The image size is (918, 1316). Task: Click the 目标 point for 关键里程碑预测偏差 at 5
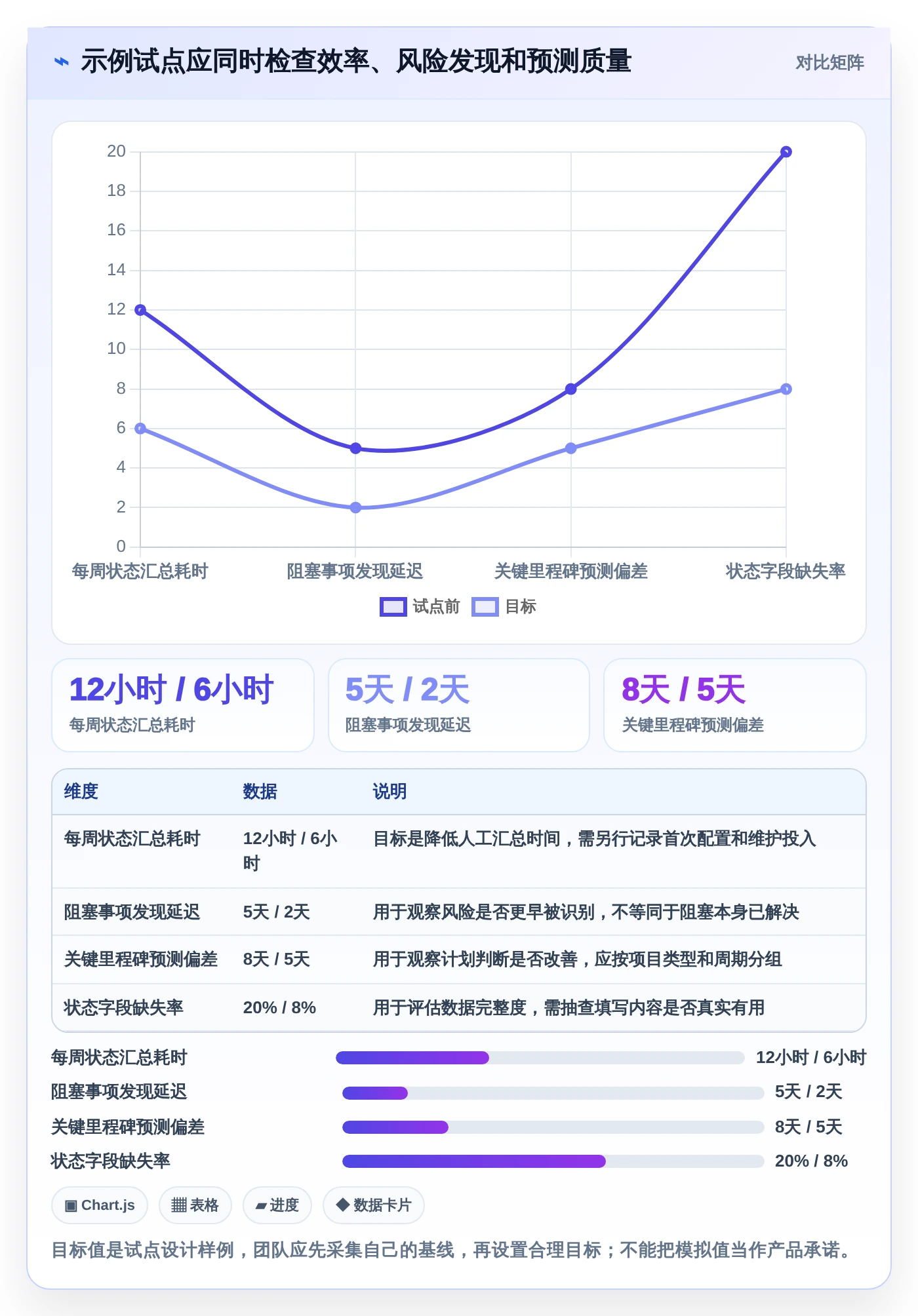(x=571, y=448)
